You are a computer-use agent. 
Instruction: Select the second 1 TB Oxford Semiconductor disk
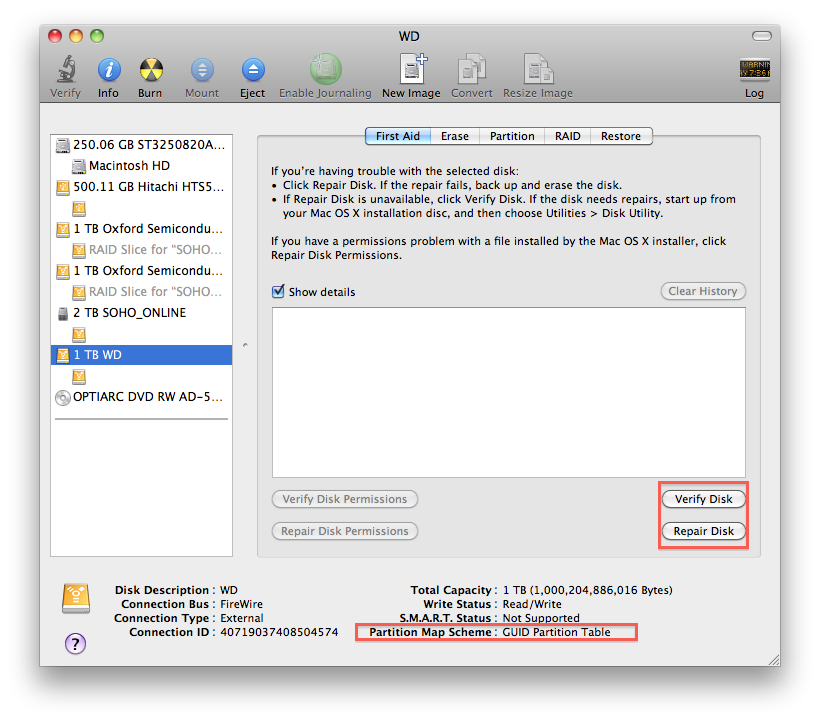141,271
